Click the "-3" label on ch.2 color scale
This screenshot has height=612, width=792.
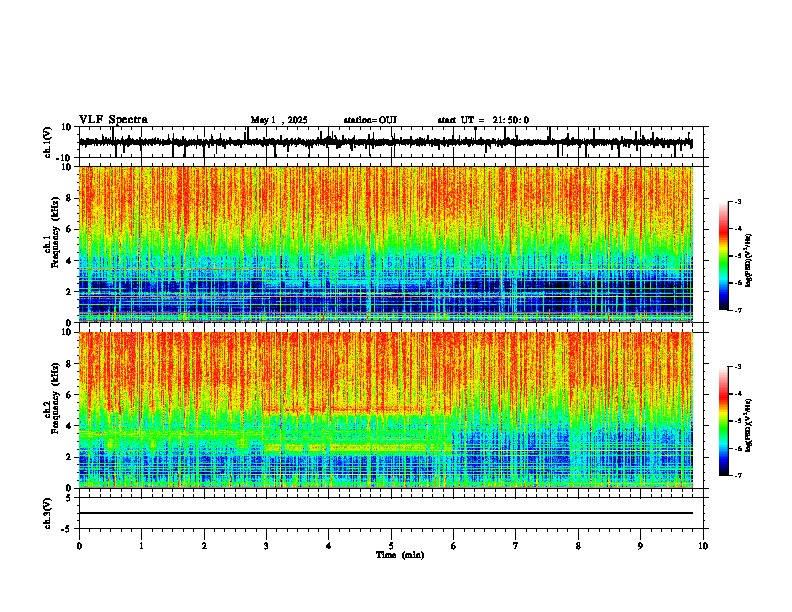coord(737,367)
